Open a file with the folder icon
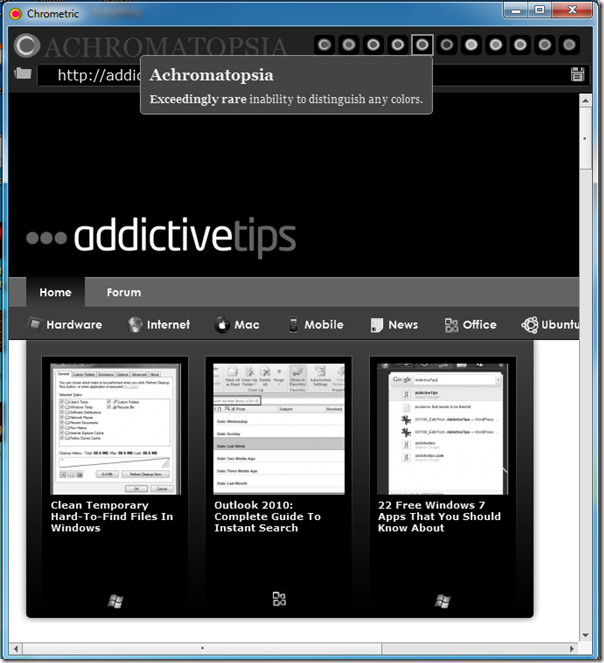Viewport: 604px width, 663px height. [x=23, y=73]
